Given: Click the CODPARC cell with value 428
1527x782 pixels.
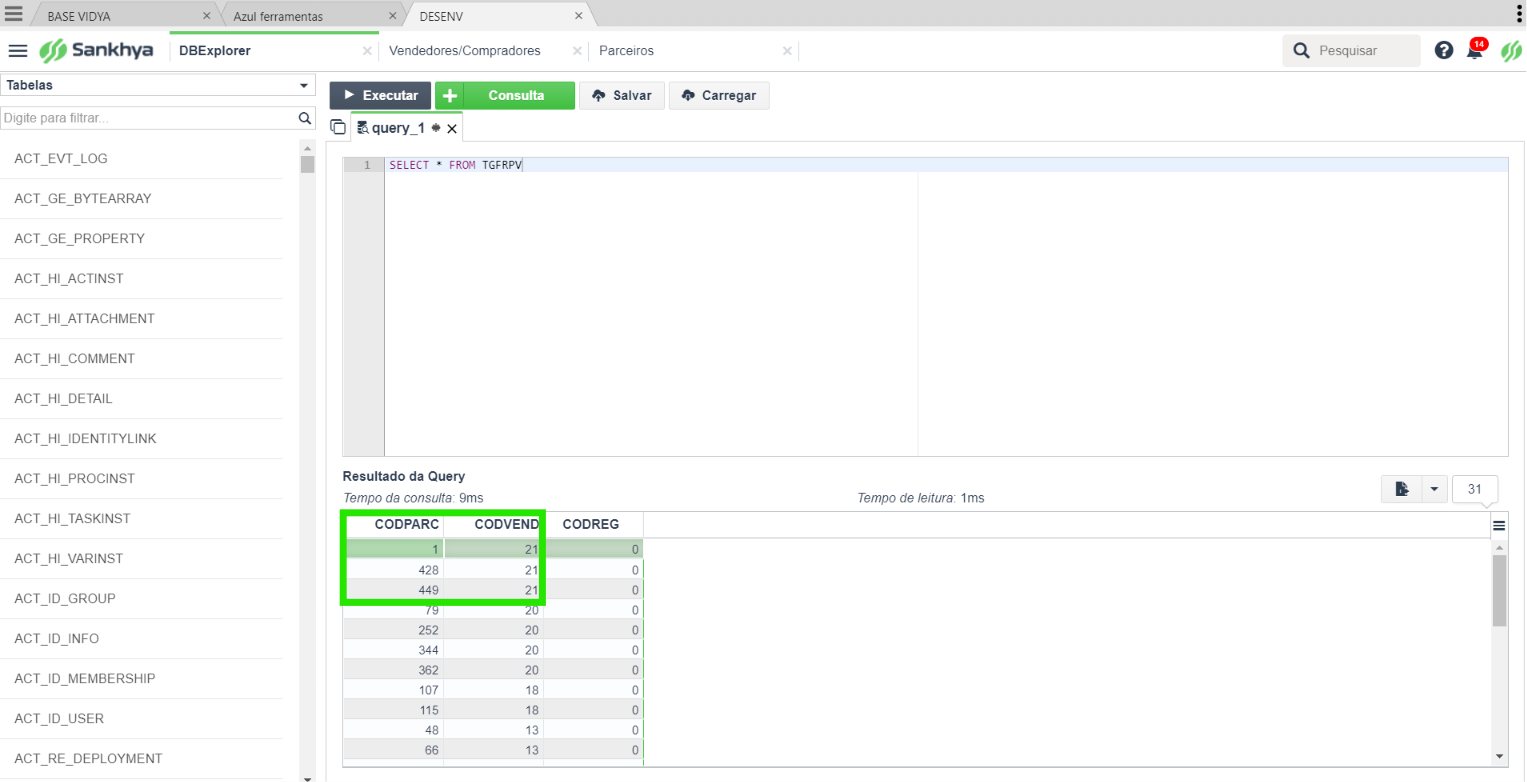Looking at the screenshot, I should tap(394, 570).
